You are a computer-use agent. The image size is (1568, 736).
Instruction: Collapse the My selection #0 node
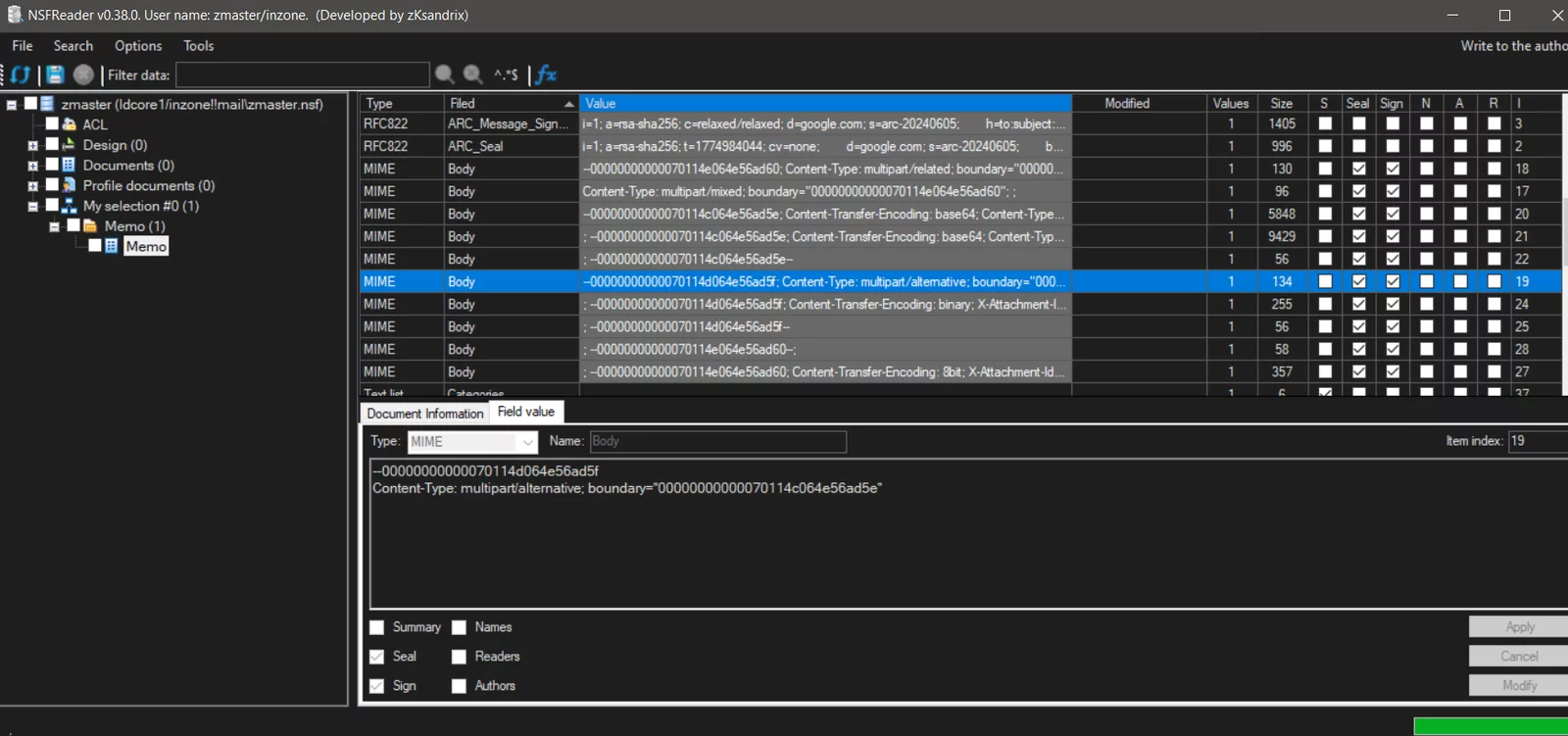[32, 206]
